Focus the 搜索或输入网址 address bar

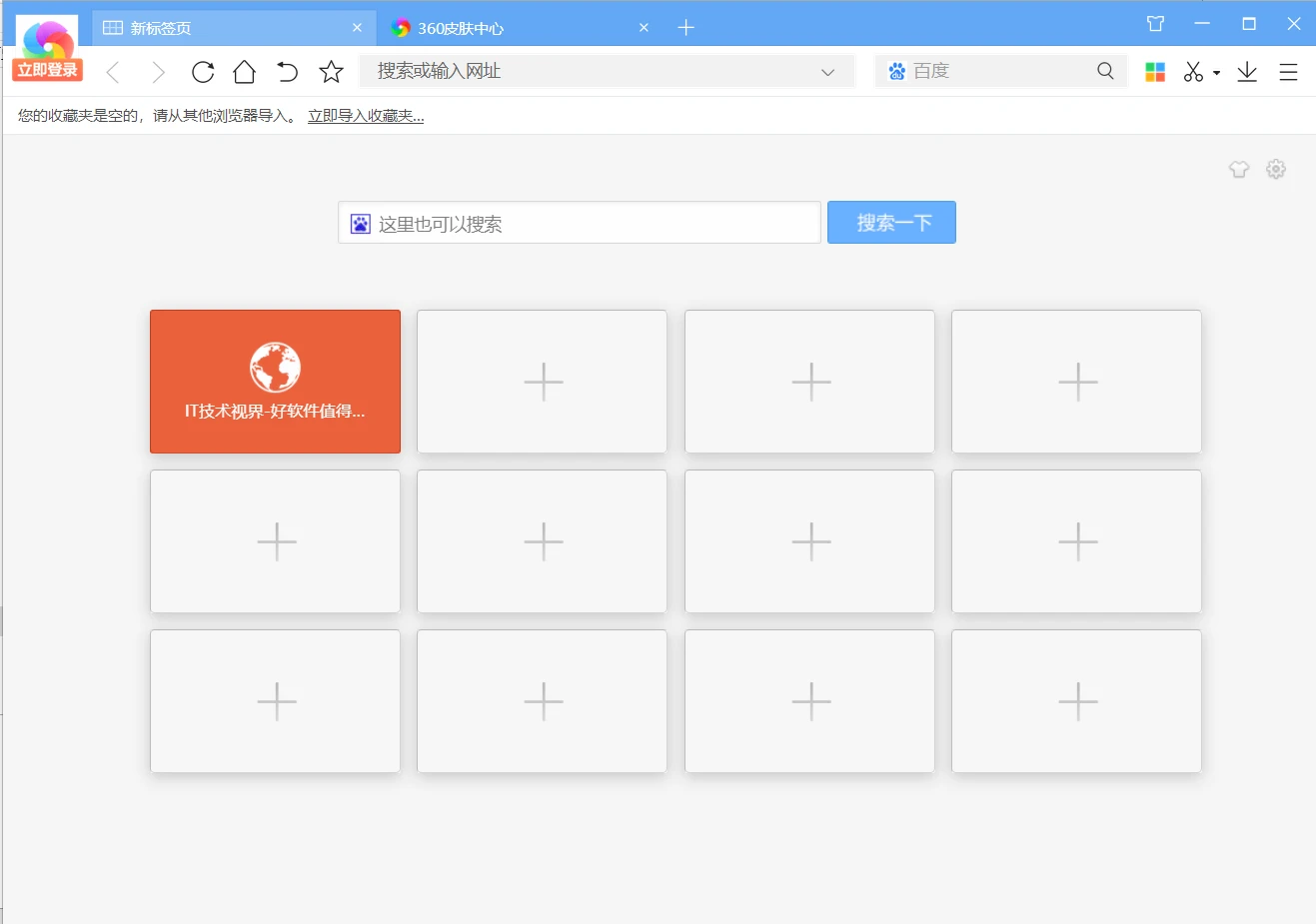(608, 71)
